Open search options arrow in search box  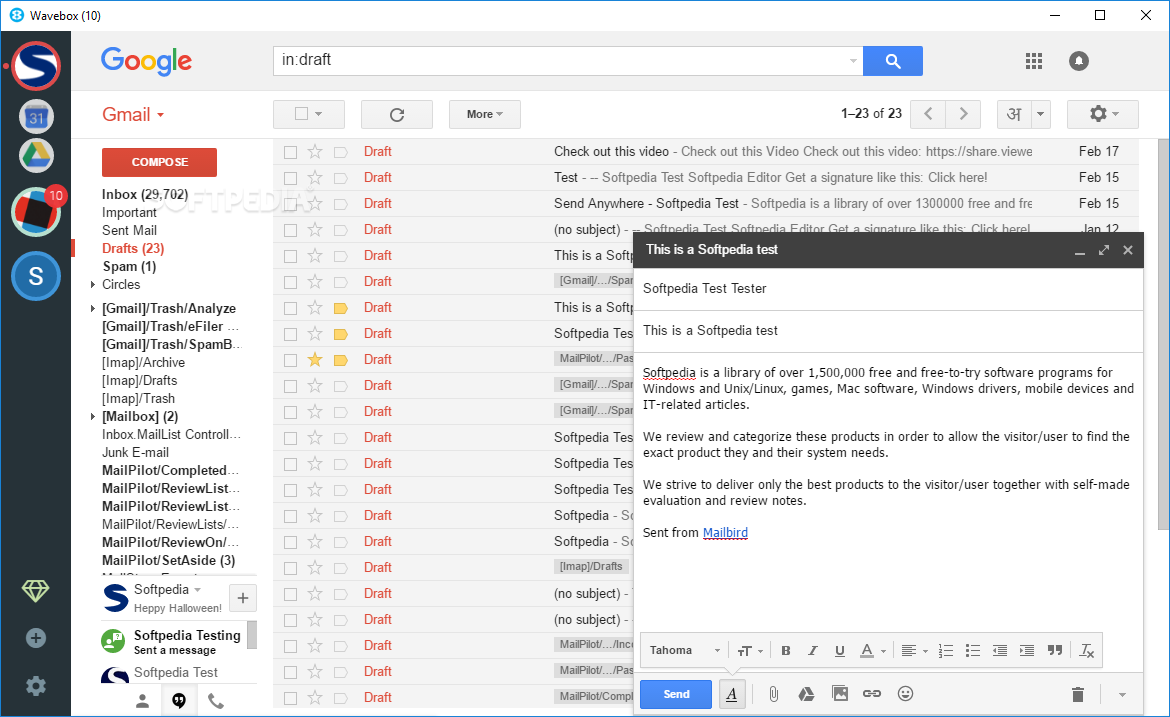tap(853, 61)
